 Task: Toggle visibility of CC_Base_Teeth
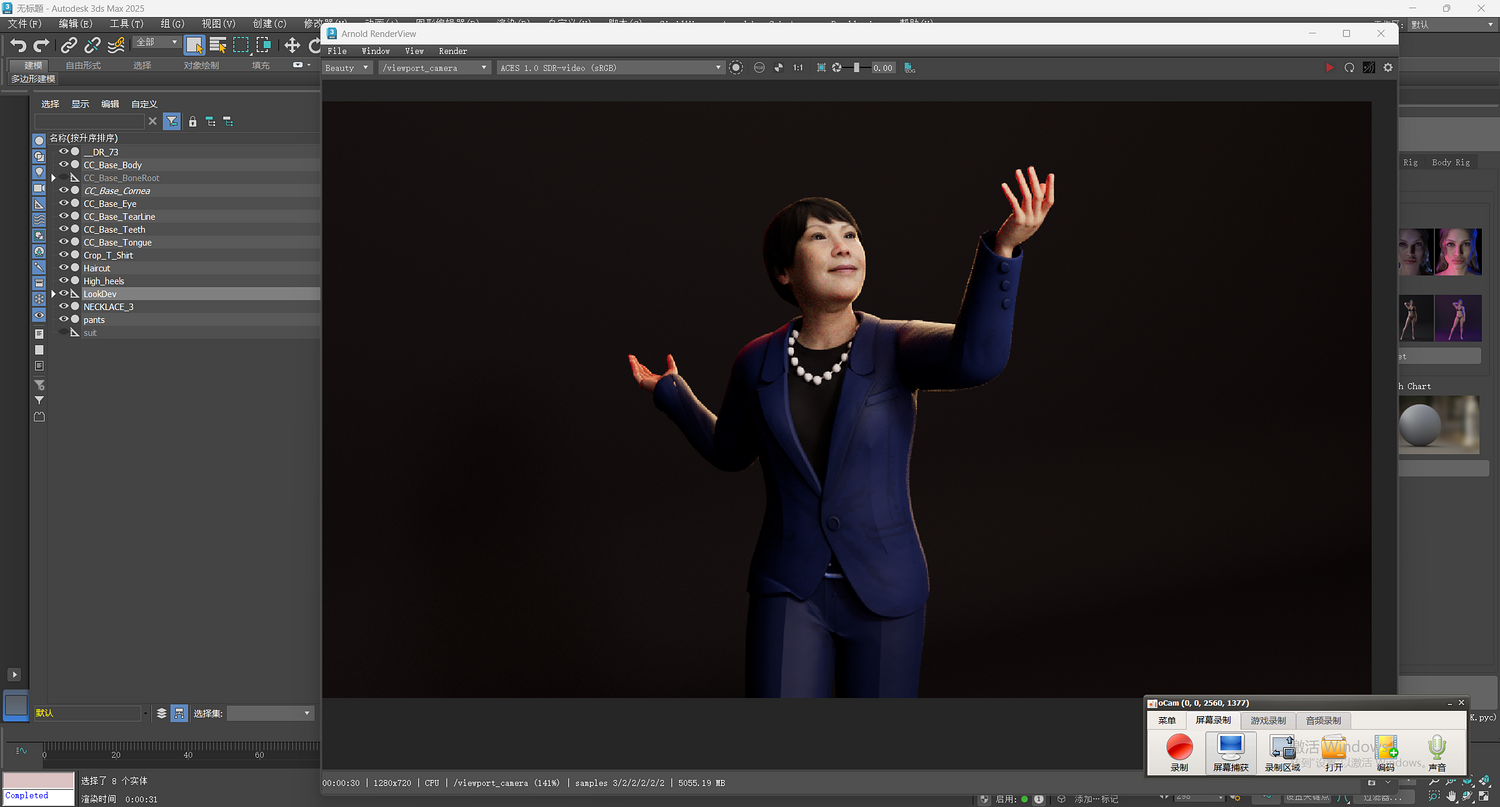(64, 230)
